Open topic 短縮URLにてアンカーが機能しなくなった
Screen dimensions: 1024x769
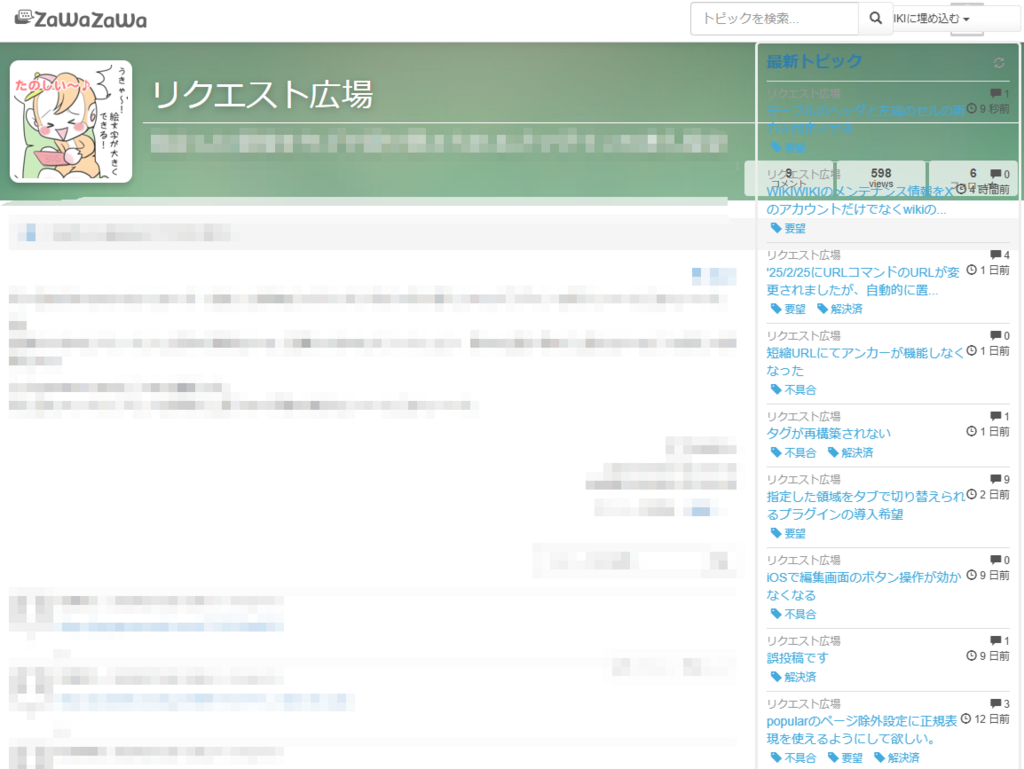click(865, 361)
